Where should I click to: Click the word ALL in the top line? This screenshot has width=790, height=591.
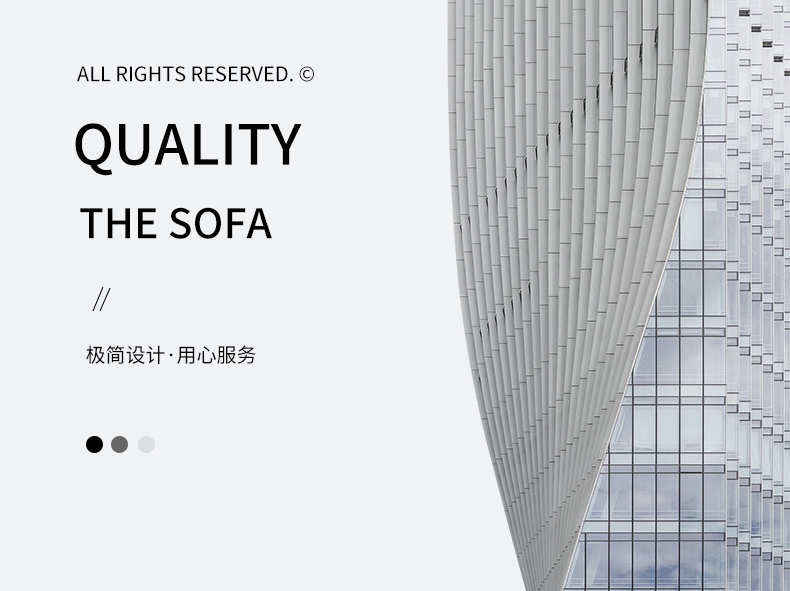tap(93, 74)
